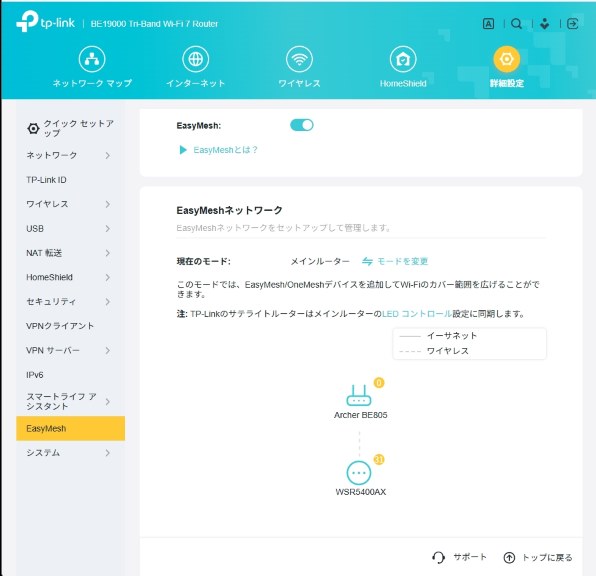Expand the ワイヤレス sidebar chevron
This screenshot has height=576, width=596.
pyautogui.click(x=108, y=204)
